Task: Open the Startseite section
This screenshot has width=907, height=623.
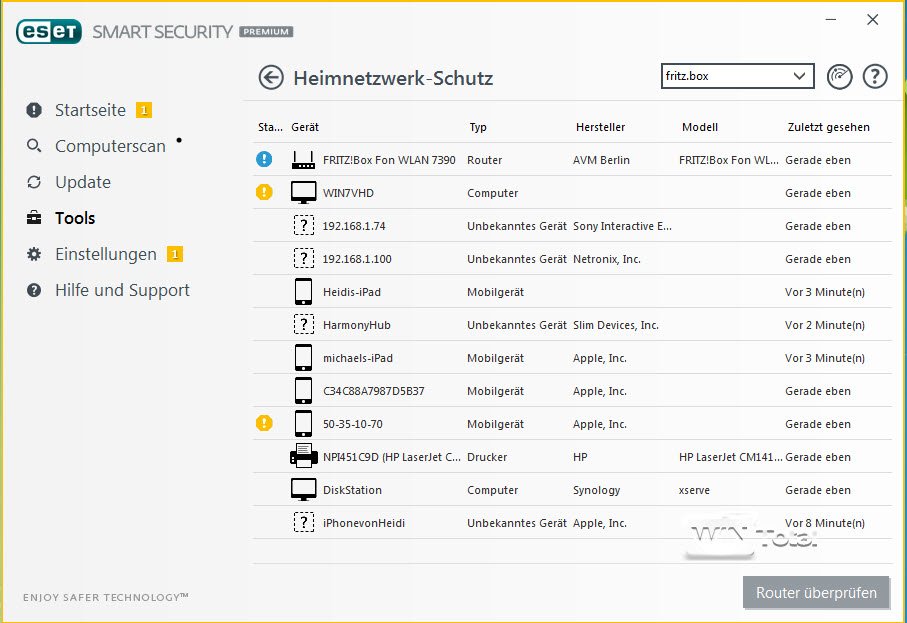Action: point(90,110)
